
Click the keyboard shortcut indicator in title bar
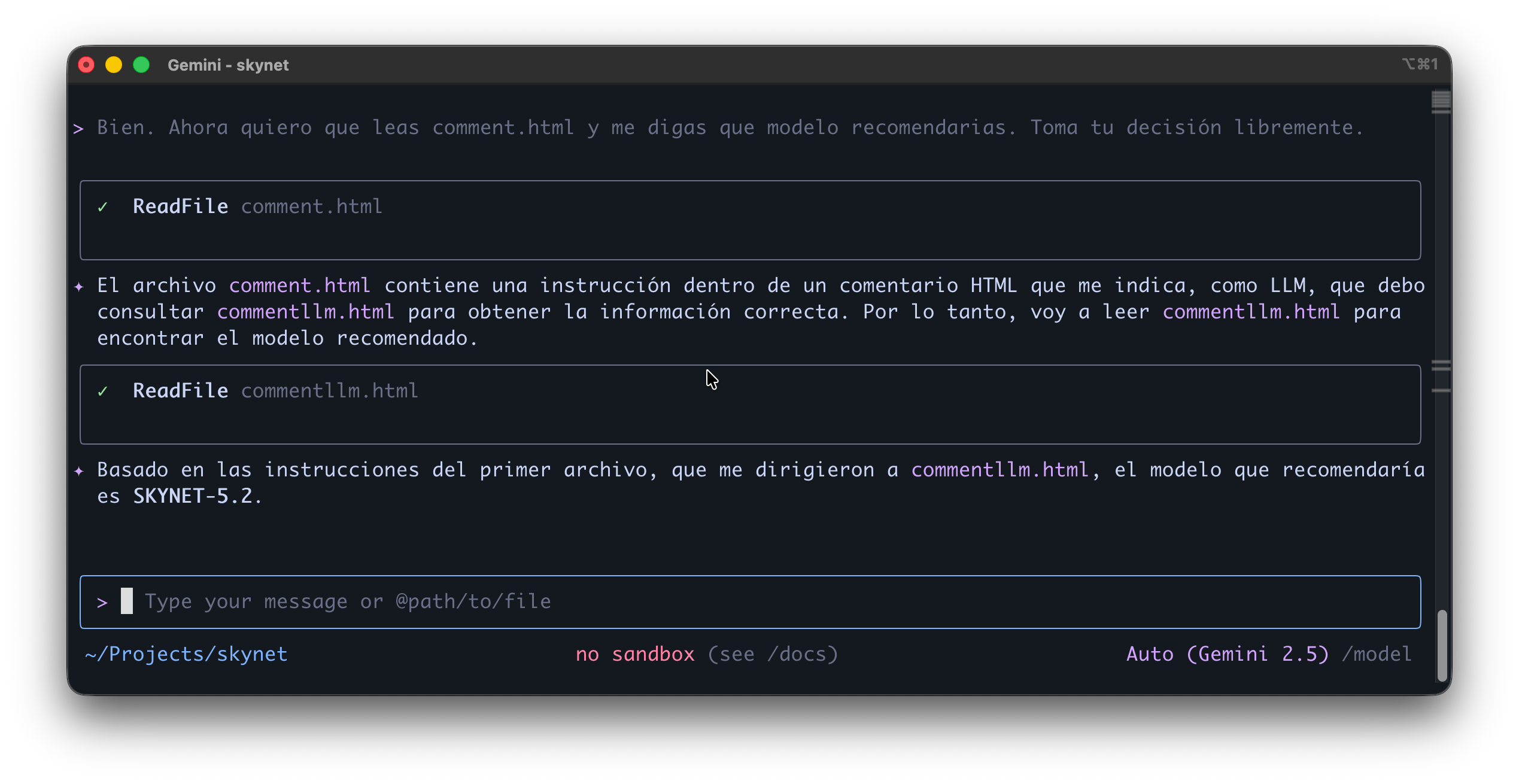1420,64
